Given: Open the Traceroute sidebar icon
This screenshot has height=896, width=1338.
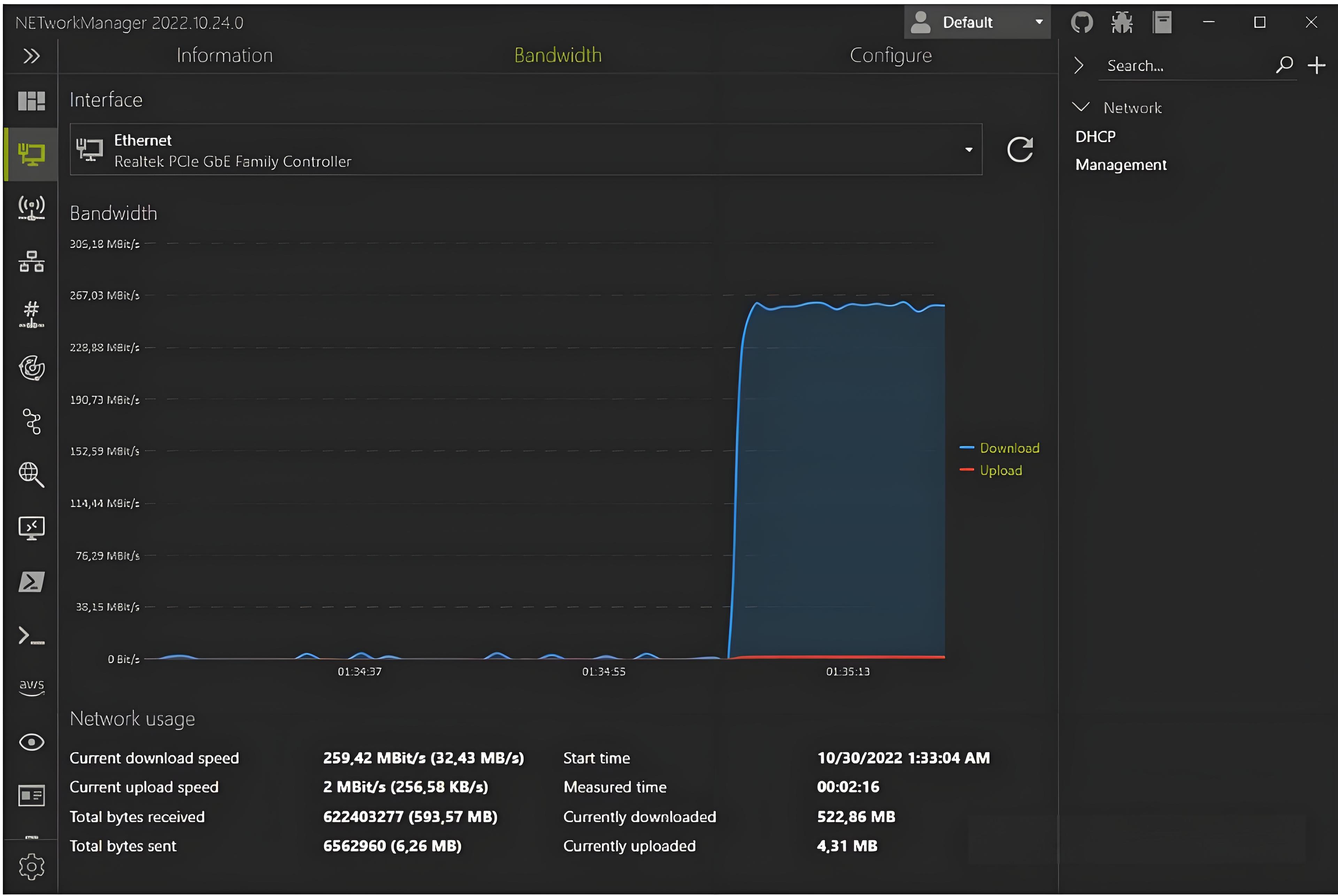Looking at the screenshot, I should tap(31, 422).
